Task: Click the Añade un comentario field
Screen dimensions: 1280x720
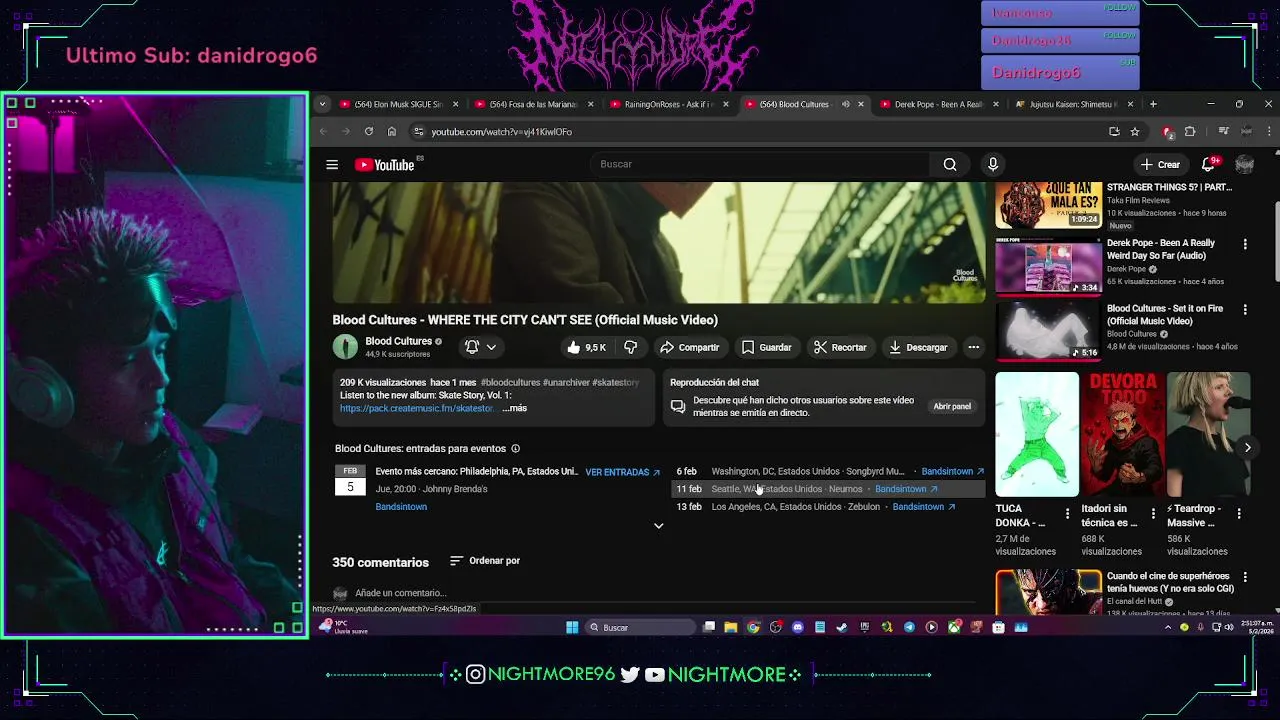Action: pos(664,593)
